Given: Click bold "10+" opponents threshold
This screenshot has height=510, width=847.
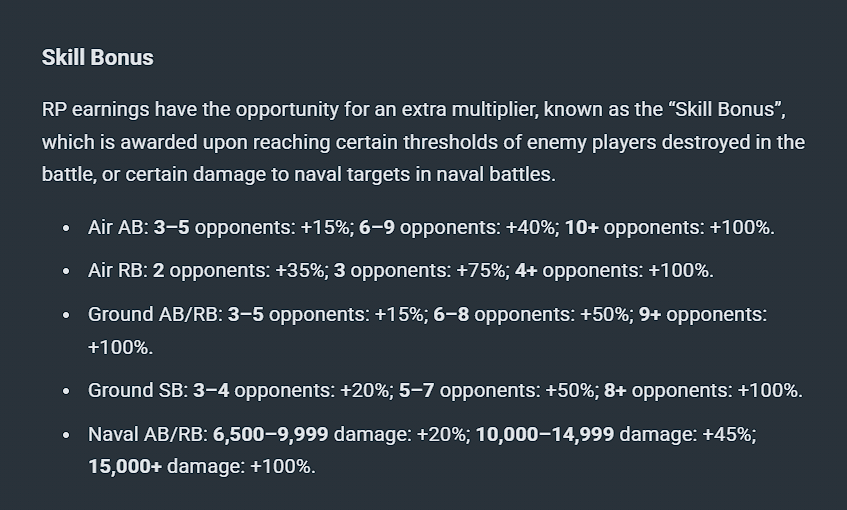Looking at the screenshot, I should (581, 227).
